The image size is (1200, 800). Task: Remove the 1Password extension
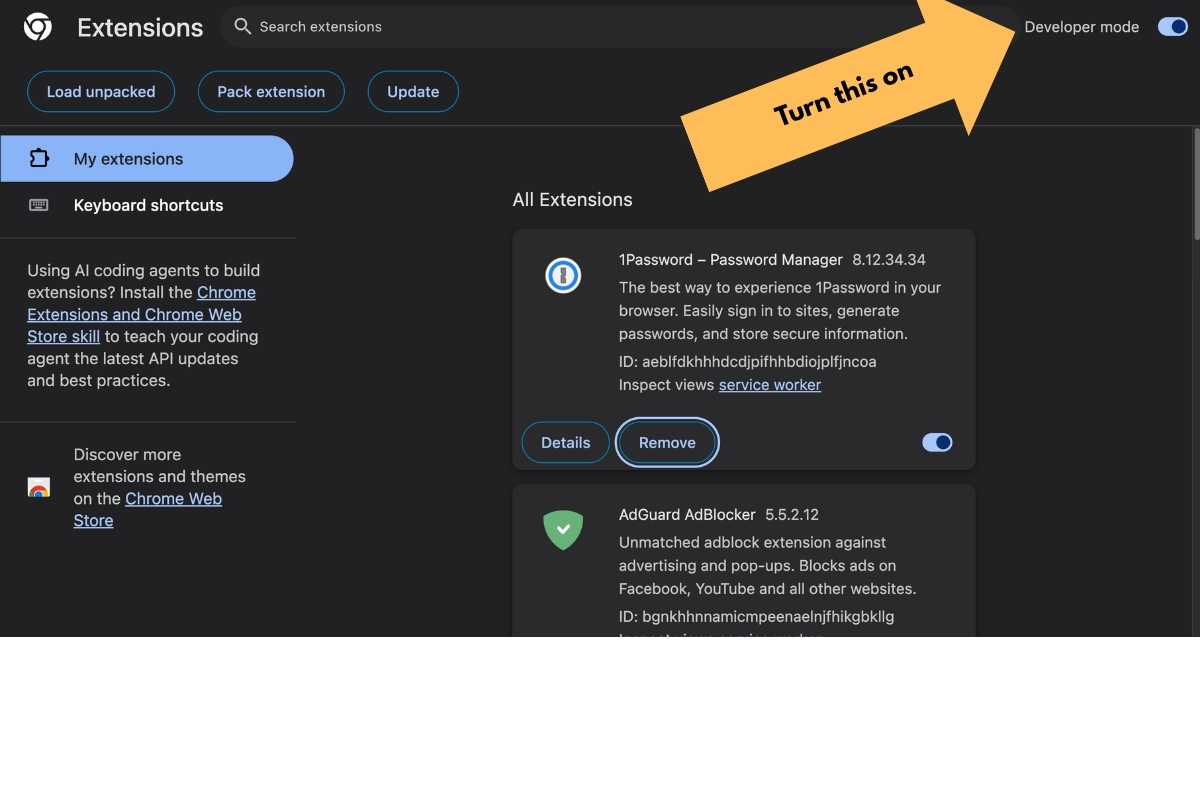(x=667, y=442)
